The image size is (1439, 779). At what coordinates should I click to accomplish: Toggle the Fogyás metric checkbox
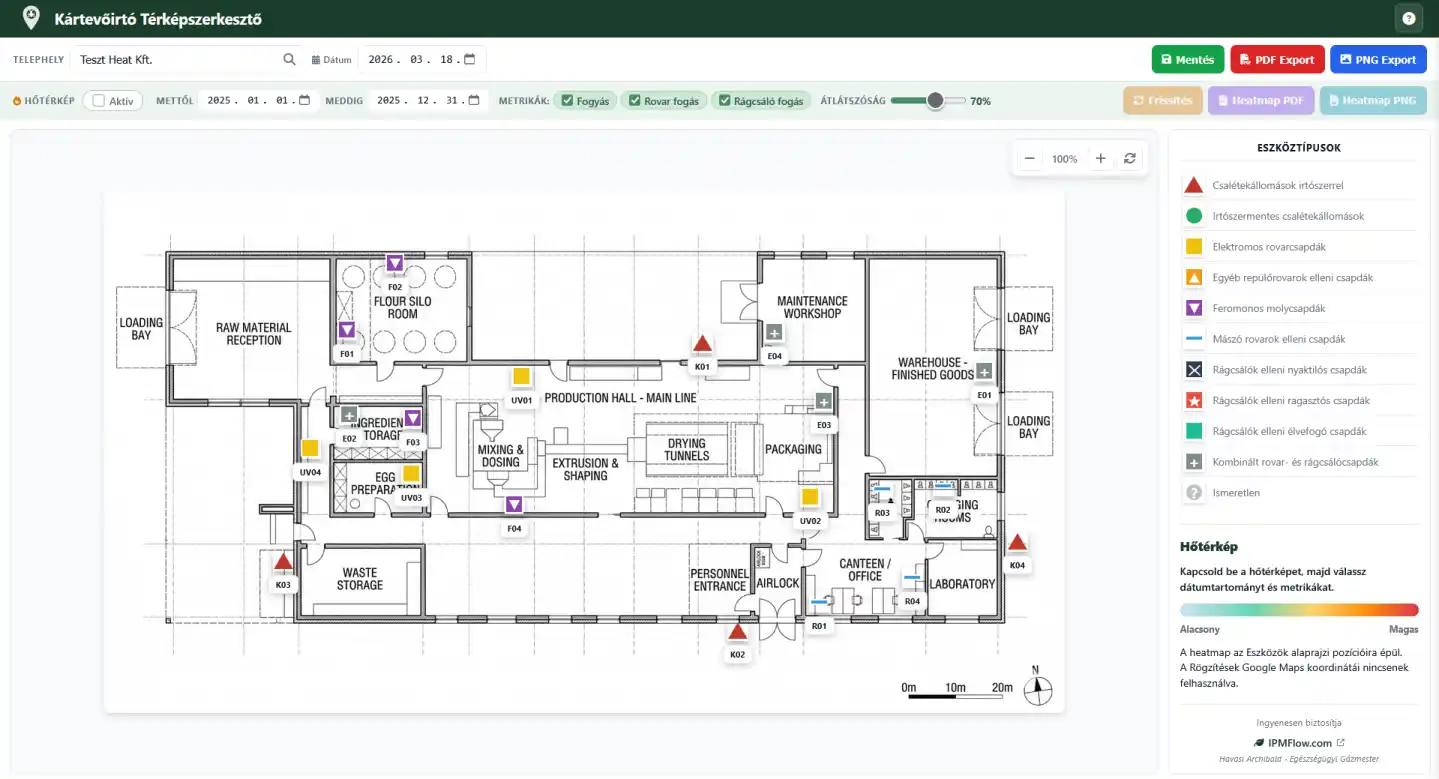[567, 101]
